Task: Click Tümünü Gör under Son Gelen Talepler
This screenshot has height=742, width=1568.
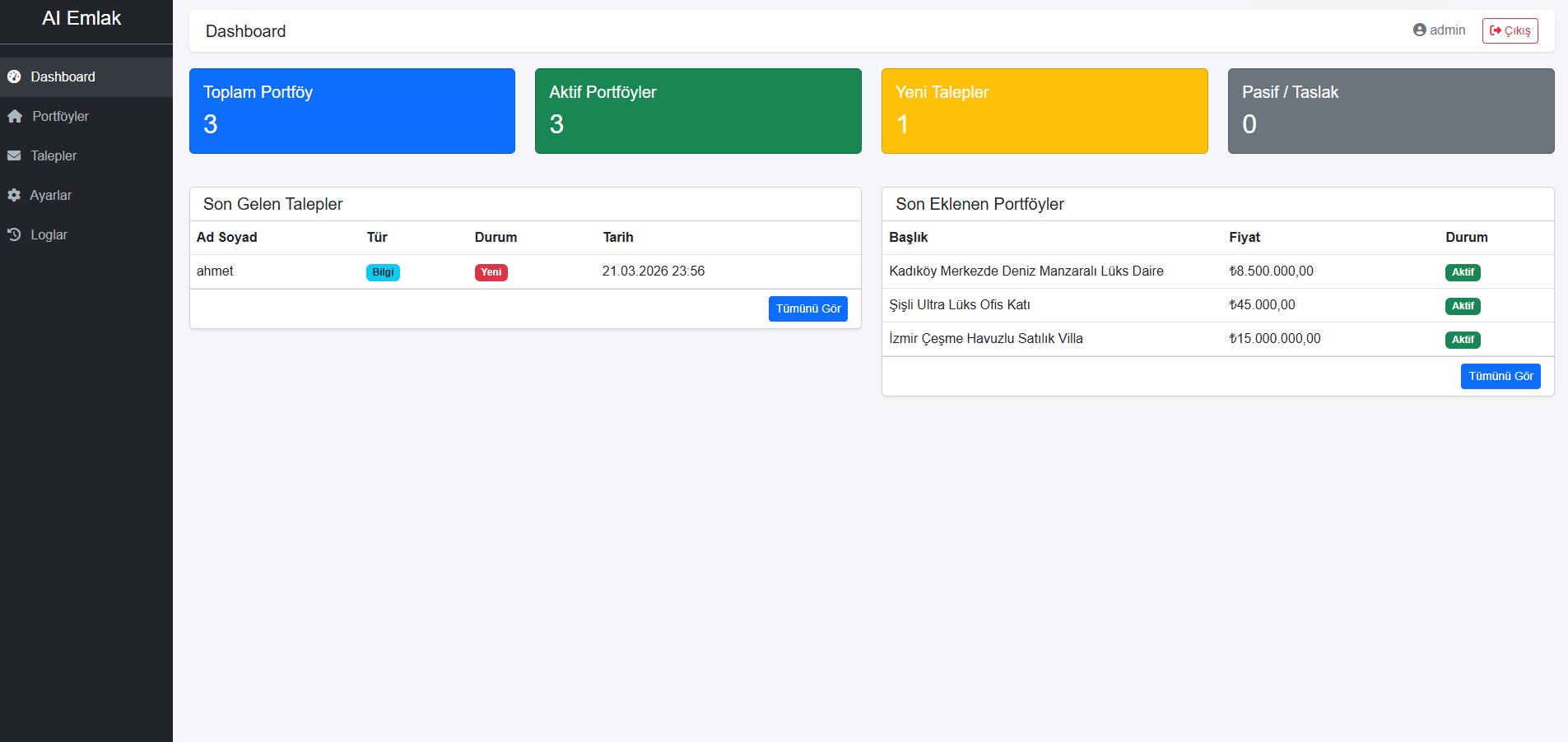Action: click(807, 308)
